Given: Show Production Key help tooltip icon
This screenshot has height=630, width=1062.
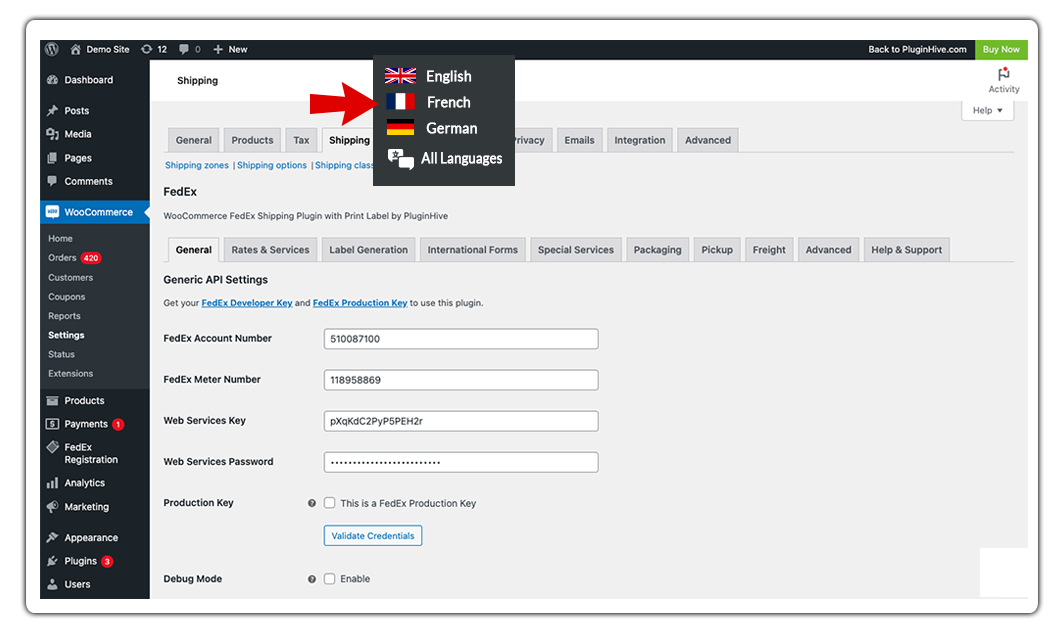Looking at the screenshot, I should click(312, 503).
